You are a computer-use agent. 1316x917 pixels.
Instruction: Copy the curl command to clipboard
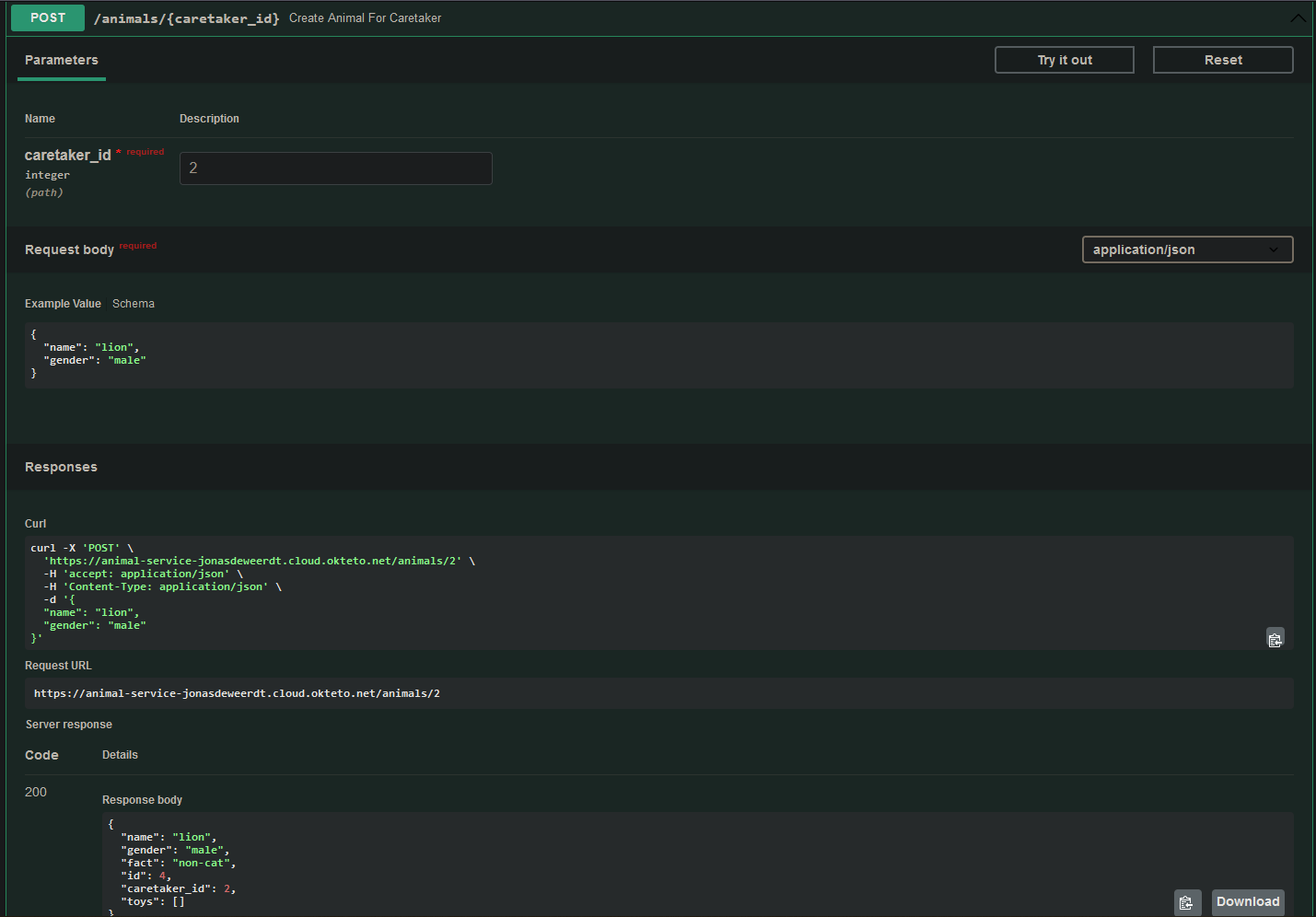coord(1275,637)
